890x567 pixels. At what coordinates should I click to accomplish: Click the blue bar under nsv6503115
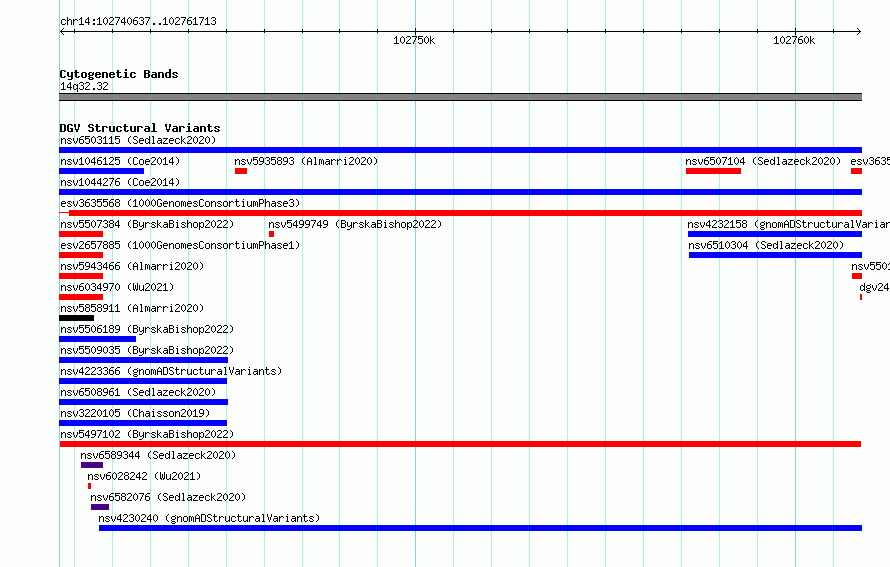pyautogui.click(x=460, y=150)
